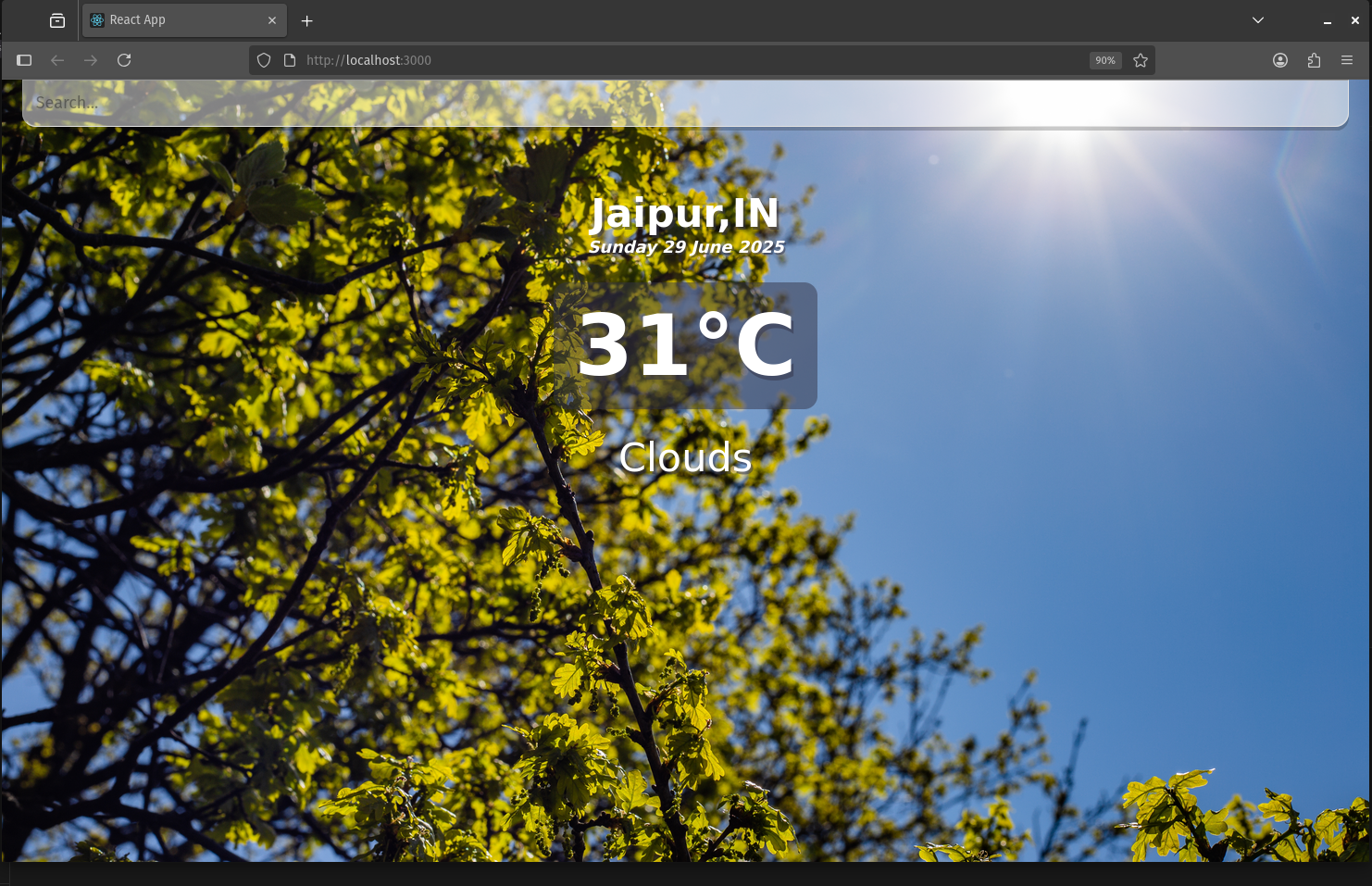The image size is (1372, 886).
Task: Bookmark this page with the star
Action: coord(1141,60)
